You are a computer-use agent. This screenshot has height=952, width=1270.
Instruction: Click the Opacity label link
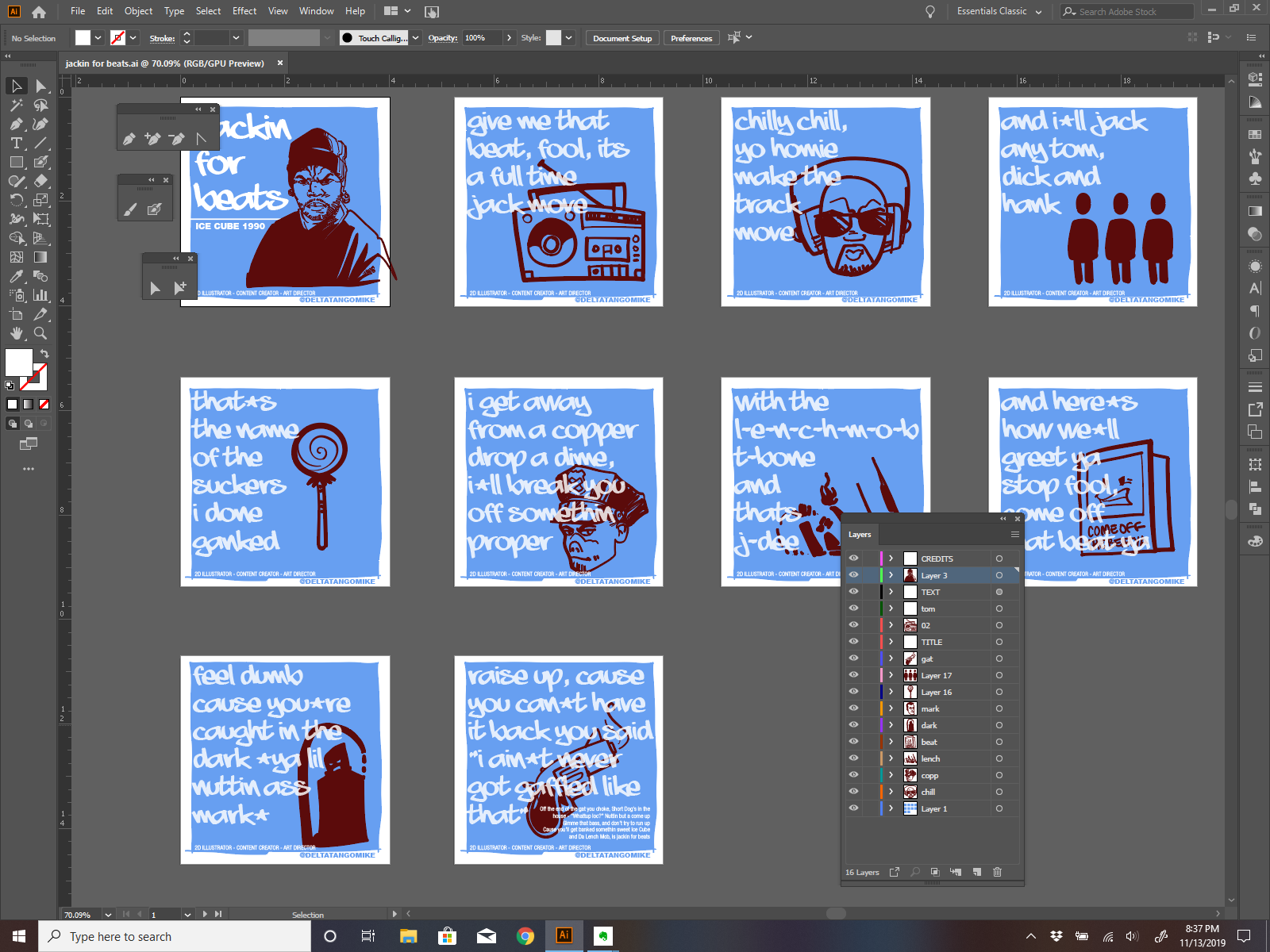pyautogui.click(x=443, y=38)
